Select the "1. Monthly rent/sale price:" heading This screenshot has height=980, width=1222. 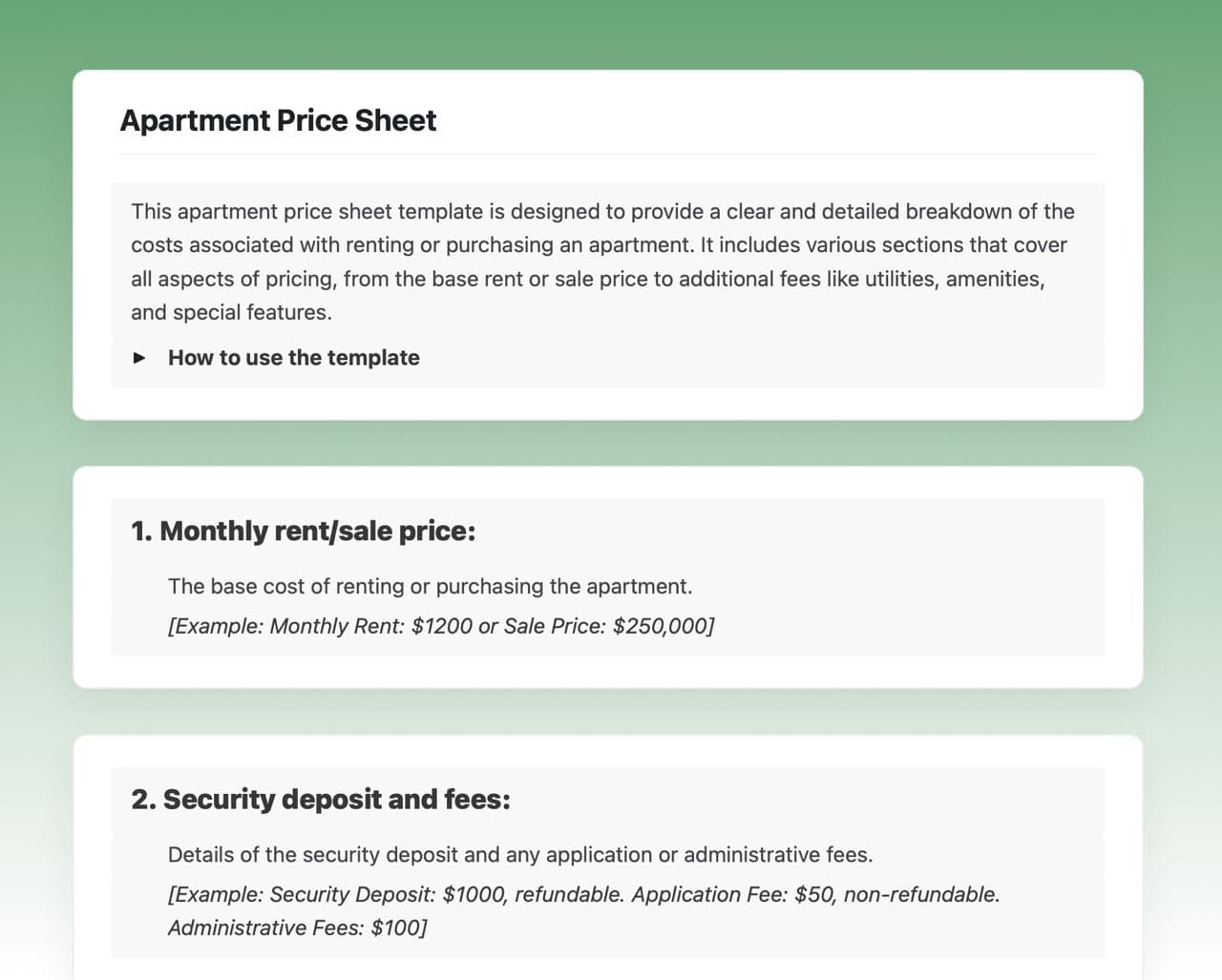tap(303, 531)
